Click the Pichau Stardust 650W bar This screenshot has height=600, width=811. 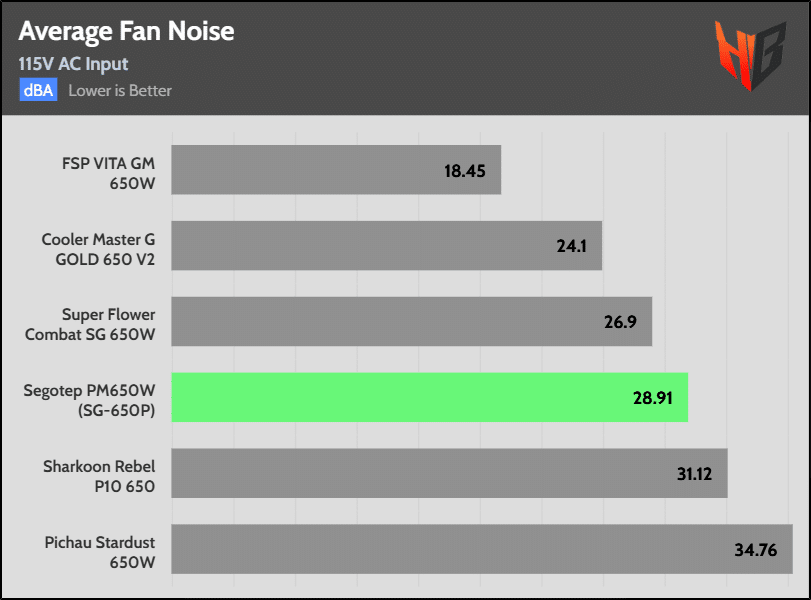click(482, 549)
